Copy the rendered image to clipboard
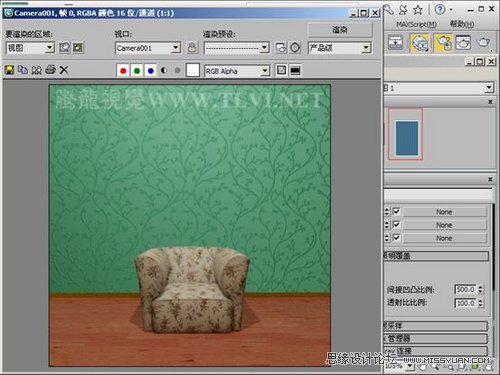Viewport: 500px width, 375px height. click(x=23, y=70)
